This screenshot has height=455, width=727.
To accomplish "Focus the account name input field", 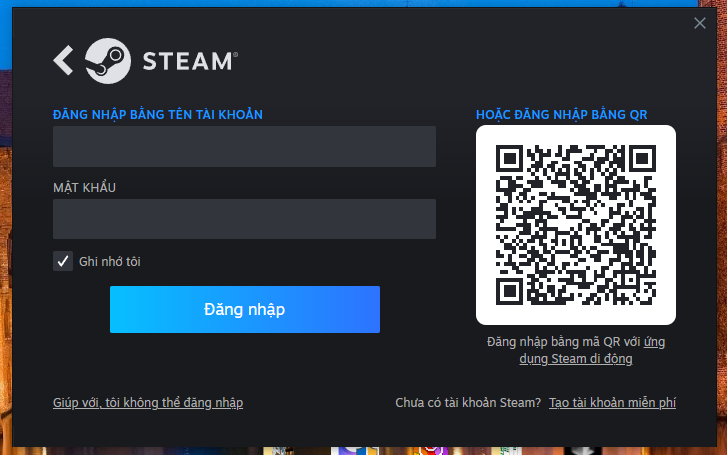I will (244, 147).
